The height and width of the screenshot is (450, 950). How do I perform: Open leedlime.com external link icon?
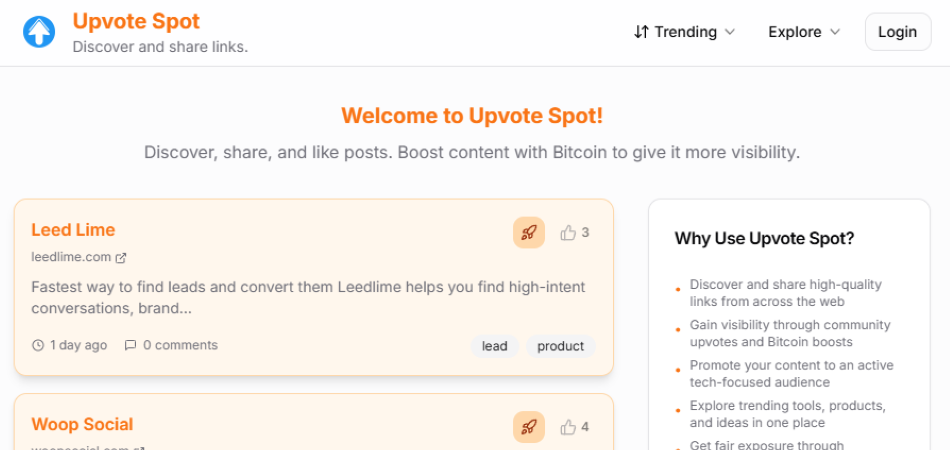point(121,258)
